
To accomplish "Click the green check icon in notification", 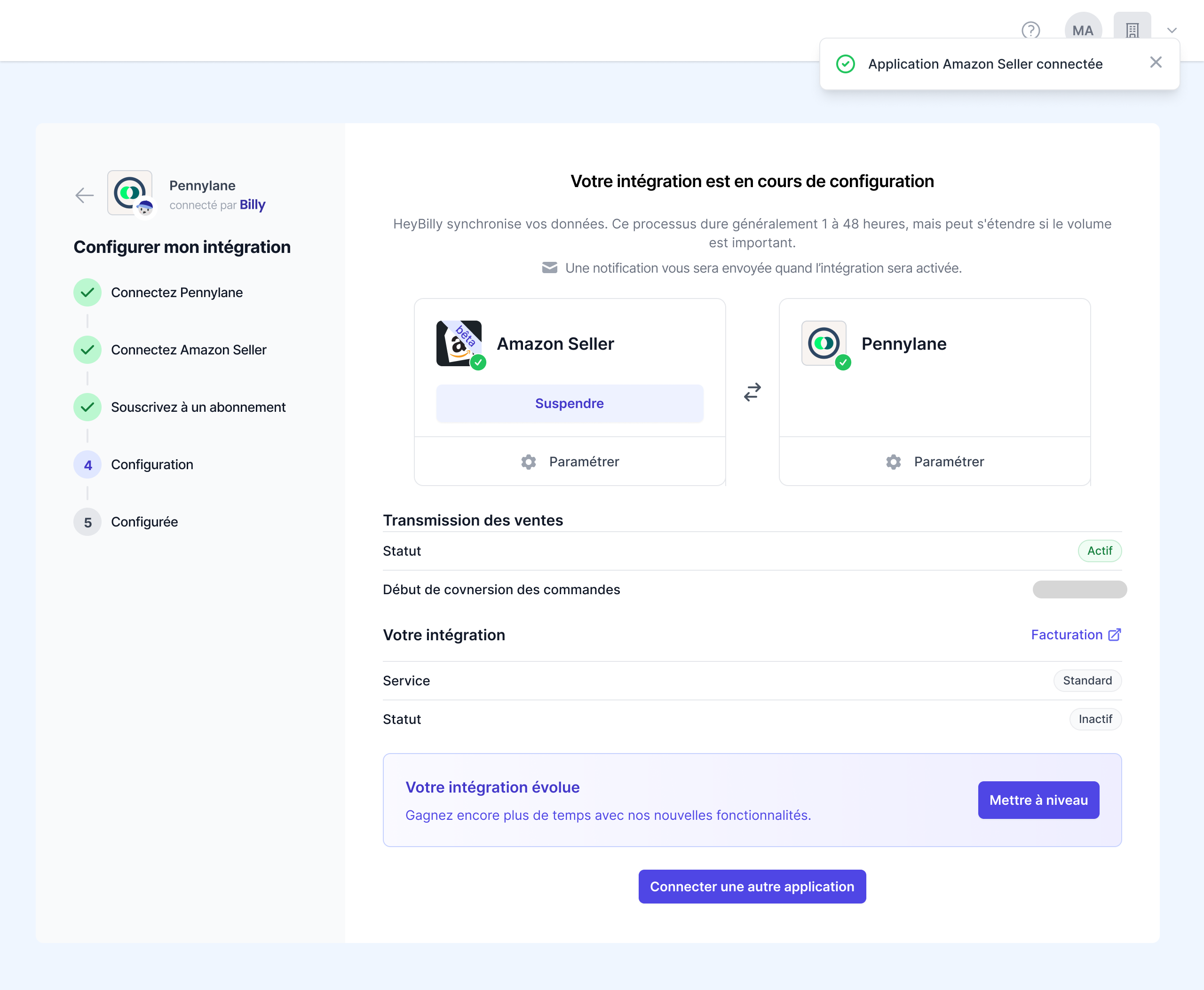I will coord(845,64).
